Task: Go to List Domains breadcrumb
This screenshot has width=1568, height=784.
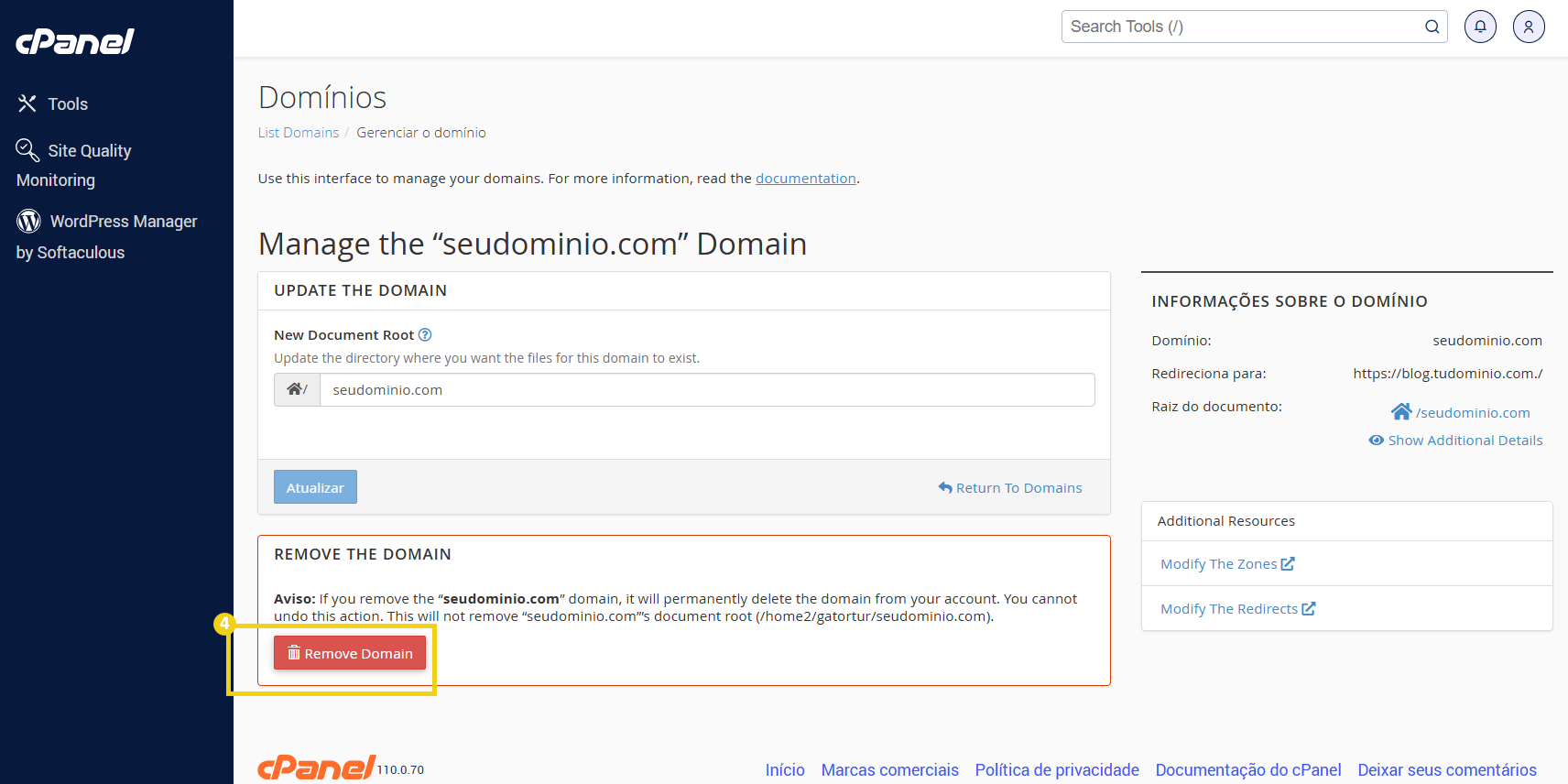Action: (x=299, y=133)
